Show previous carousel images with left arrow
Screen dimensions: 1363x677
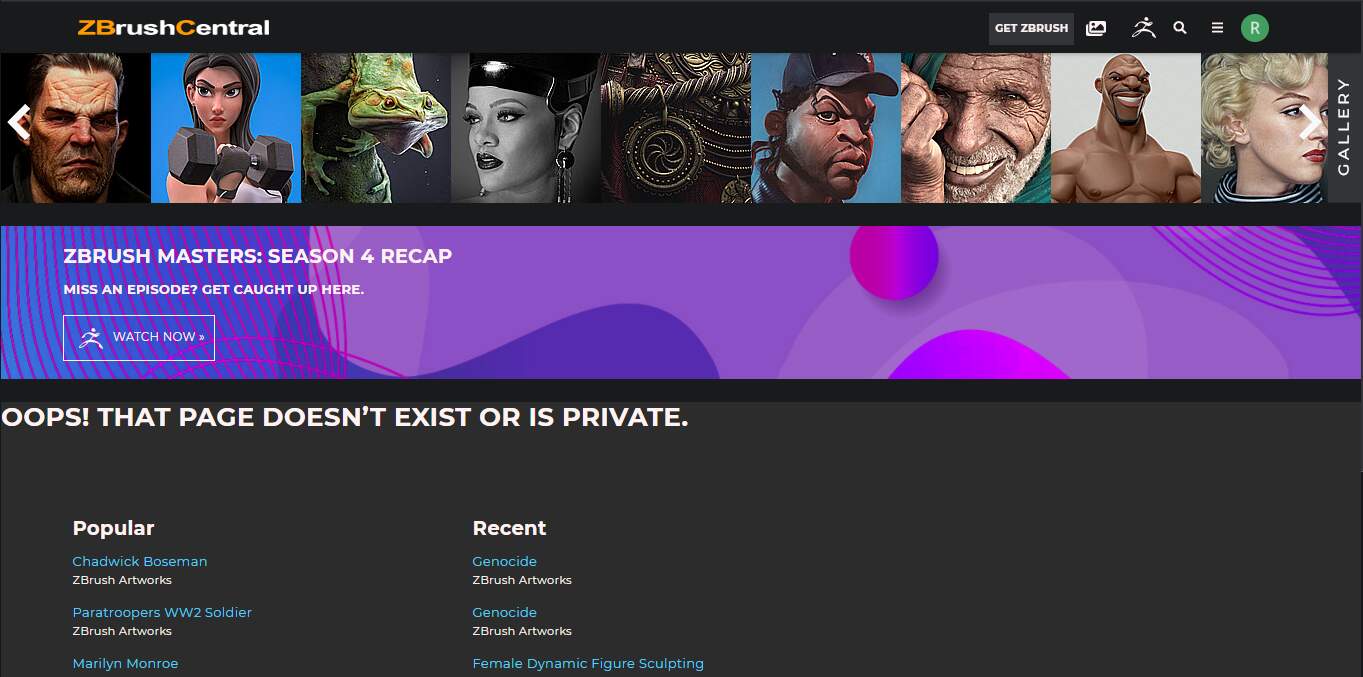[18, 122]
